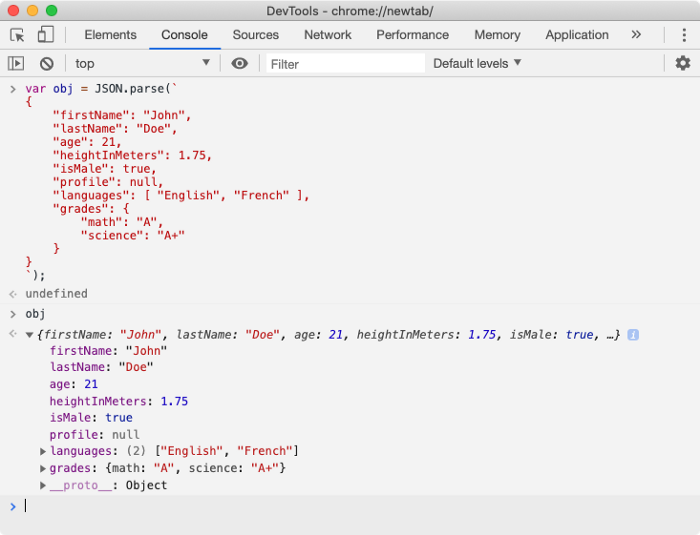Image resolution: width=700 pixels, height=535 pixels.
Task: Create a live expression with the eye icon
Action: pyautogui.click(x=239, y=63)
